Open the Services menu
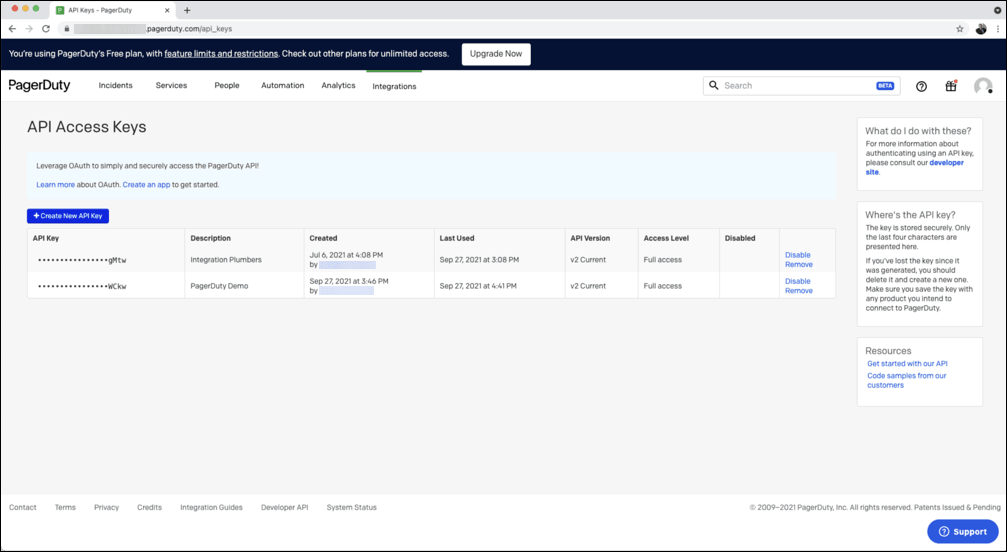 pyautogui.click(x=171, y=85)
